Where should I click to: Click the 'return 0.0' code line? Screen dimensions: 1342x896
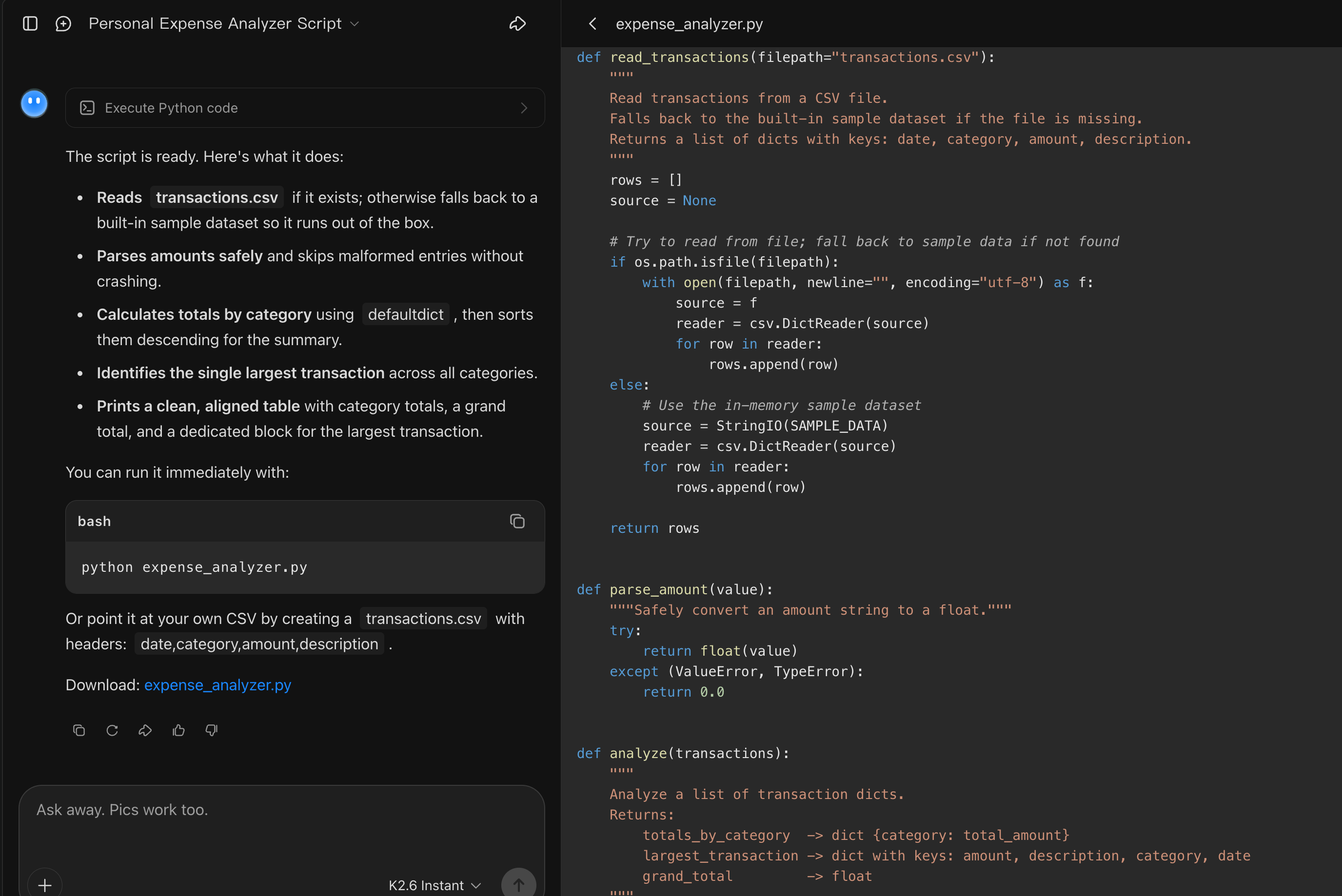click(684, 692)
